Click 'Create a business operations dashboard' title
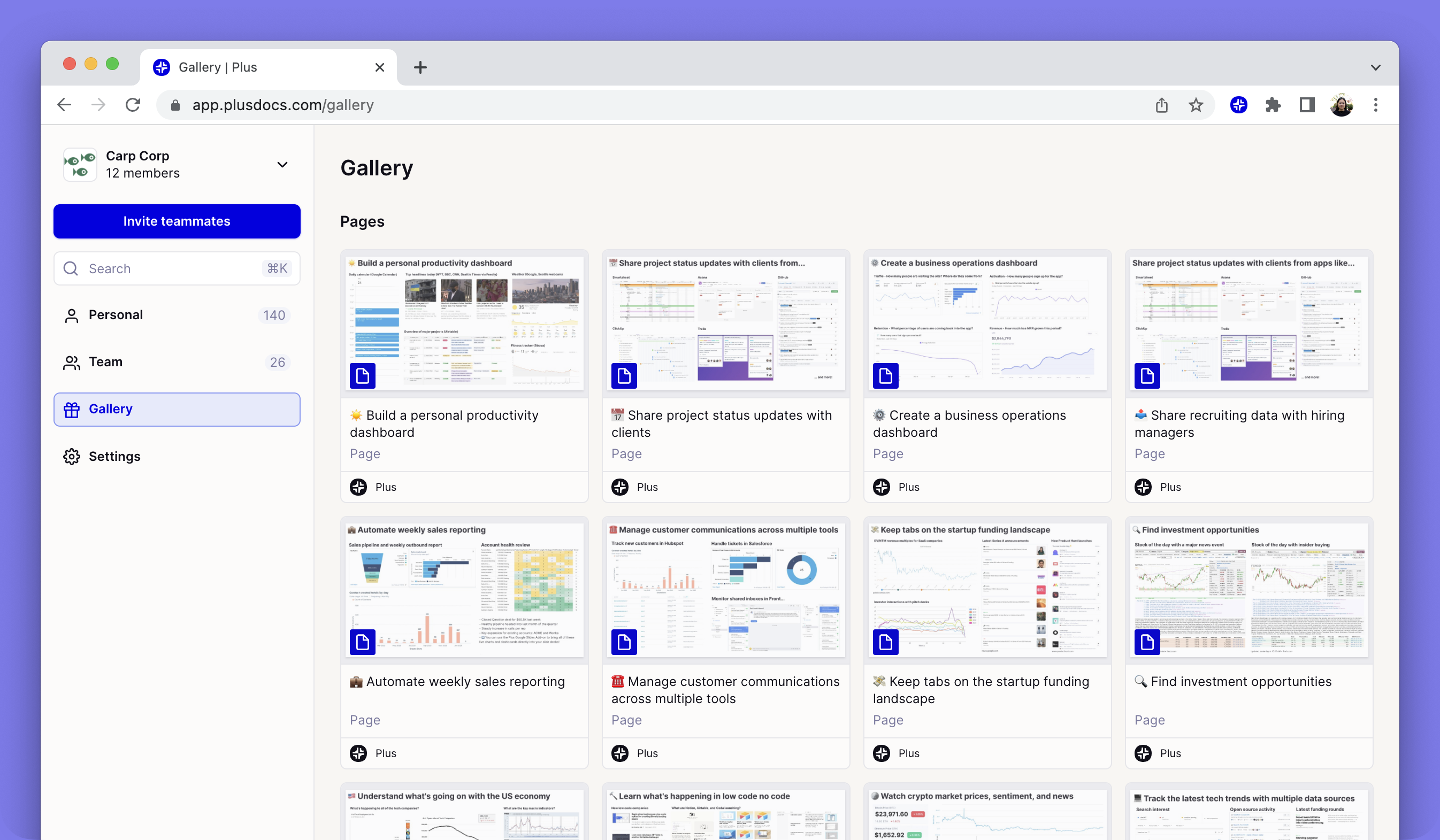Screen dimensions: 1440x840 [x=970, y=423]
